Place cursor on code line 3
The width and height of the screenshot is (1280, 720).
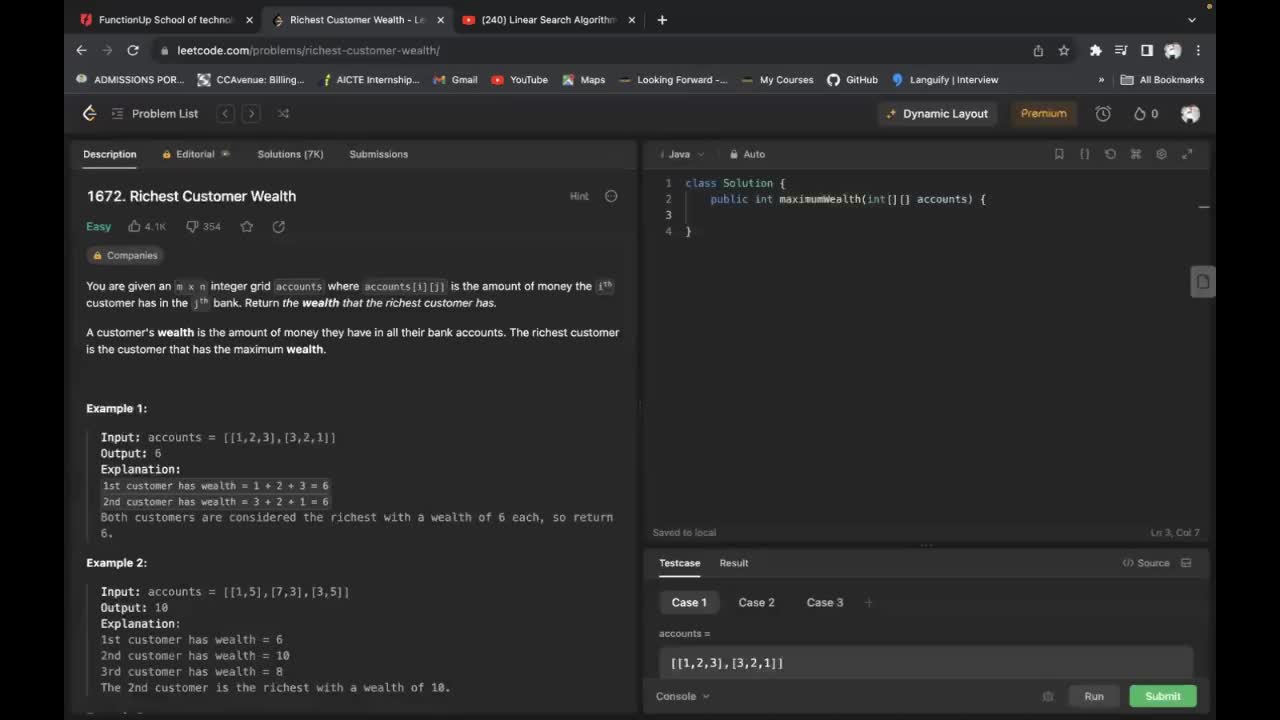pos(940,215)
